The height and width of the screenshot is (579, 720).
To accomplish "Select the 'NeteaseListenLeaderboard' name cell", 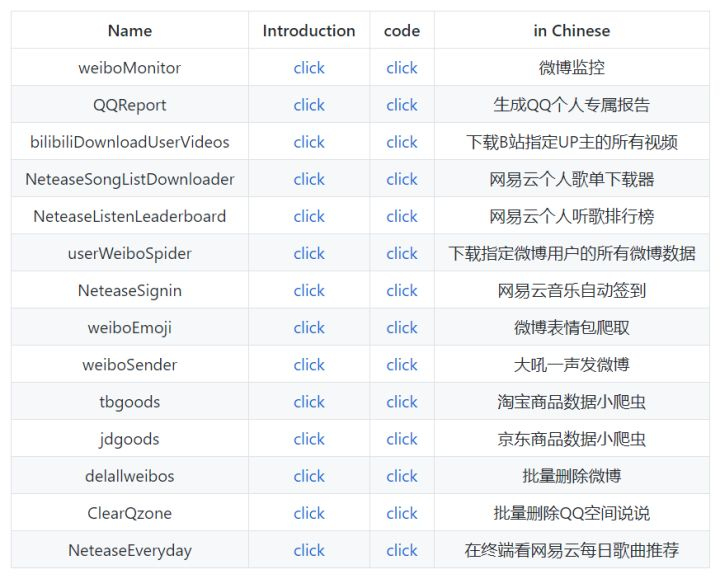I will pos(130,217).
